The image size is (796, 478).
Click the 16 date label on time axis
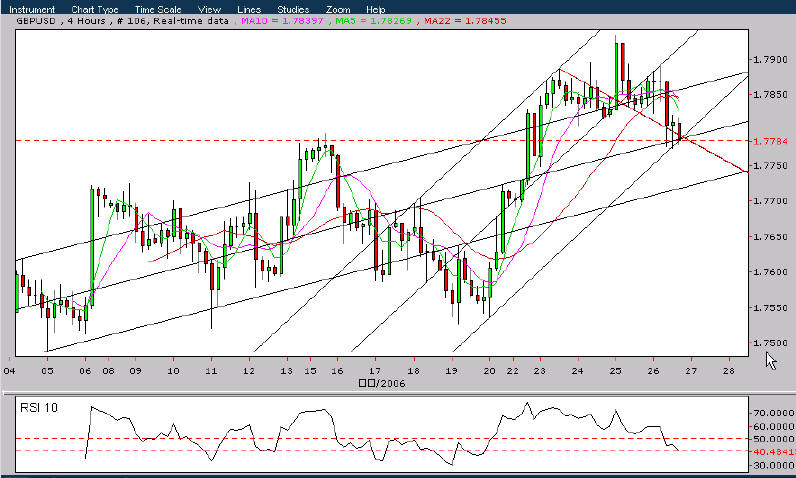337,371
